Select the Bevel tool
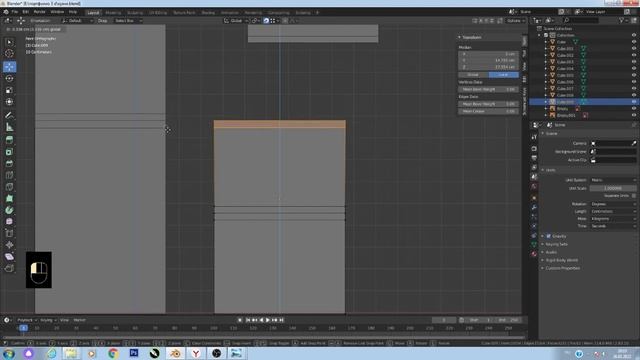Viewport: 640px width, 360px height. click(x=9, y=164)
